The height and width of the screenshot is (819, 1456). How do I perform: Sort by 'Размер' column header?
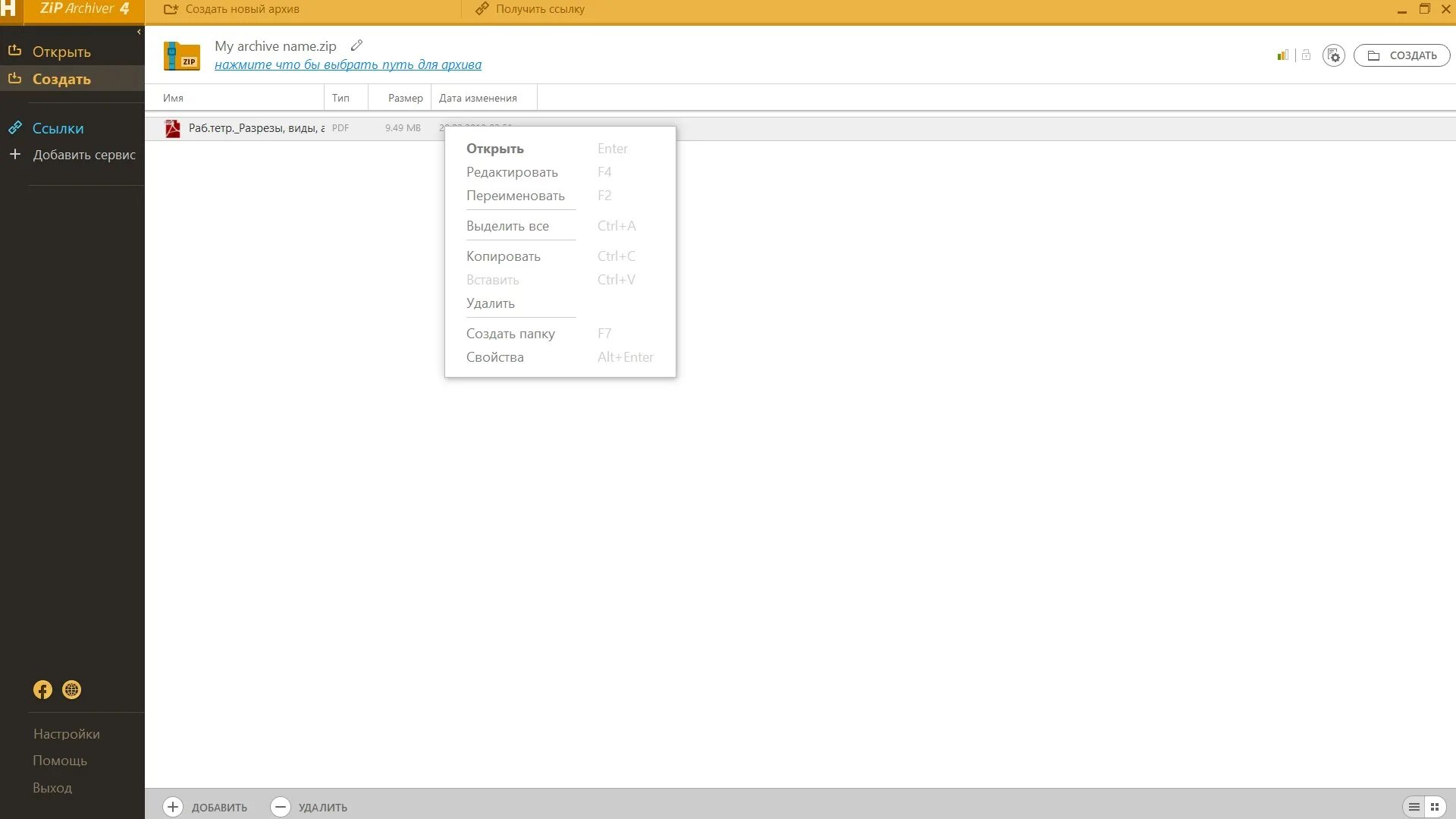point(405,98)
